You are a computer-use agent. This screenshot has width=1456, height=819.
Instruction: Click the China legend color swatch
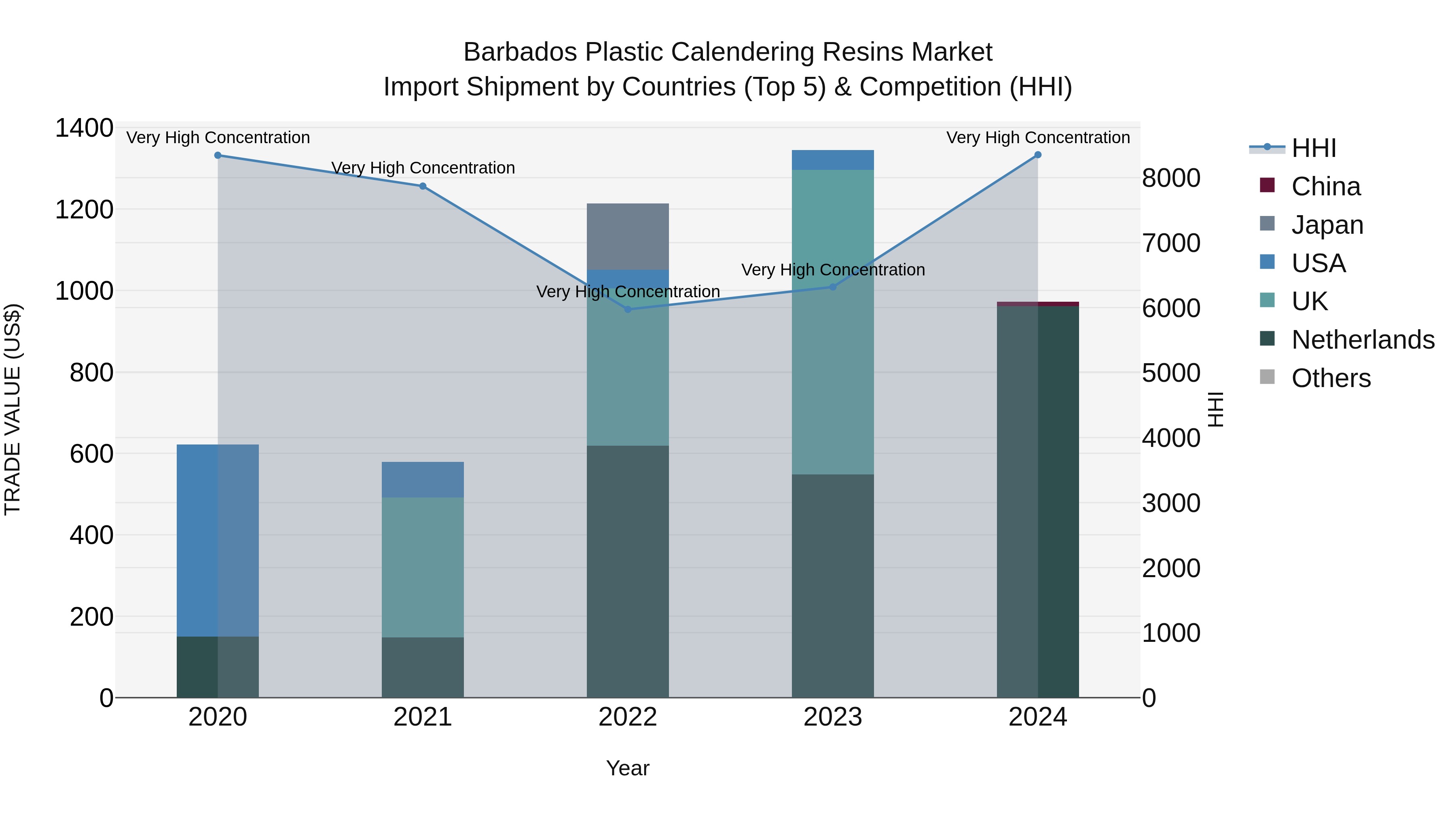(1267, 185)
